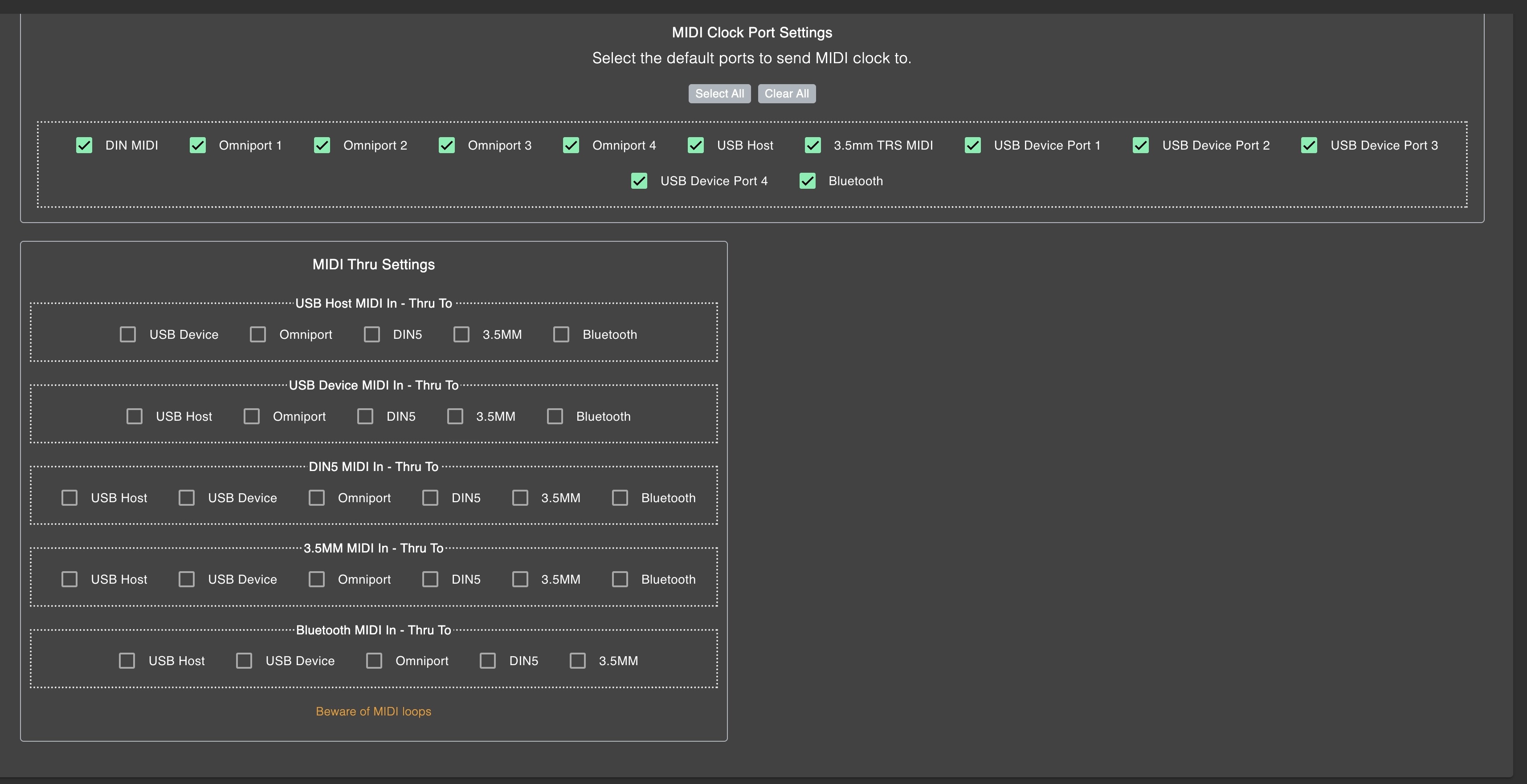This screenshot has height=784, width=1527.
Task: Enable 3.5MM thru to Omniport
Action: click(x=317, y=579)
